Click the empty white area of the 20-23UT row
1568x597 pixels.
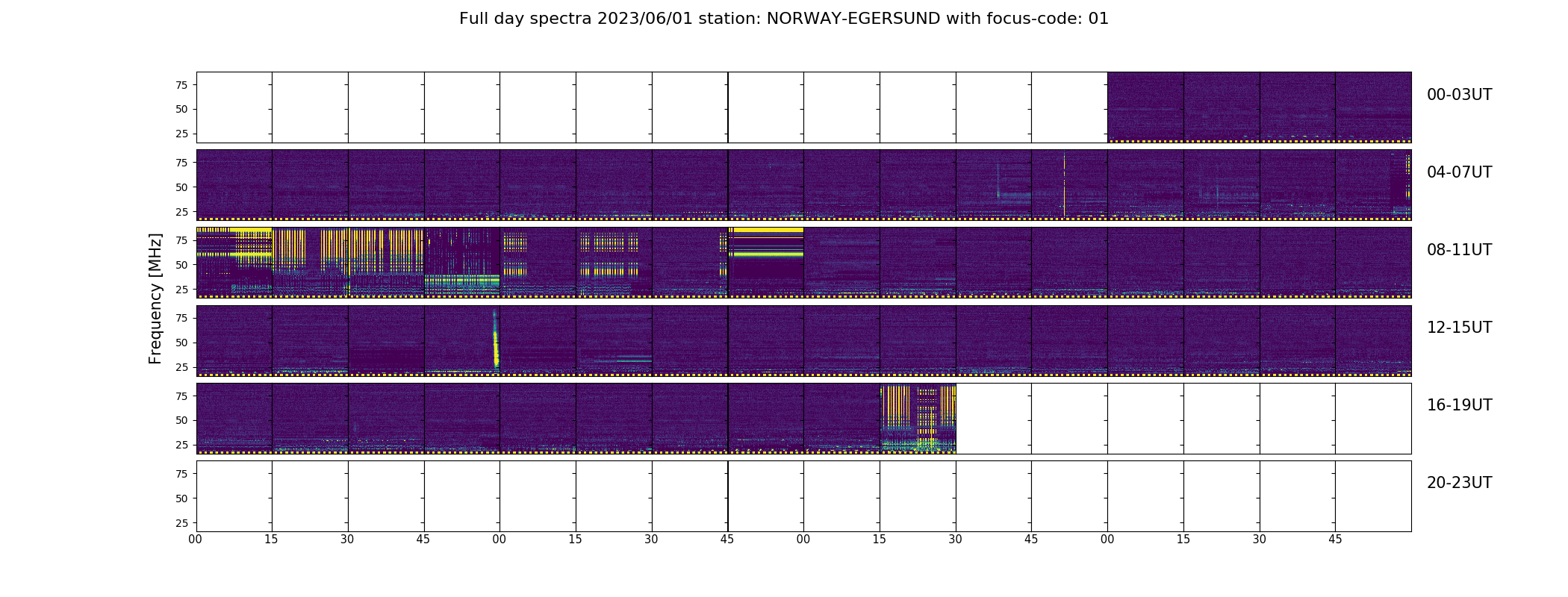[803, 496]
